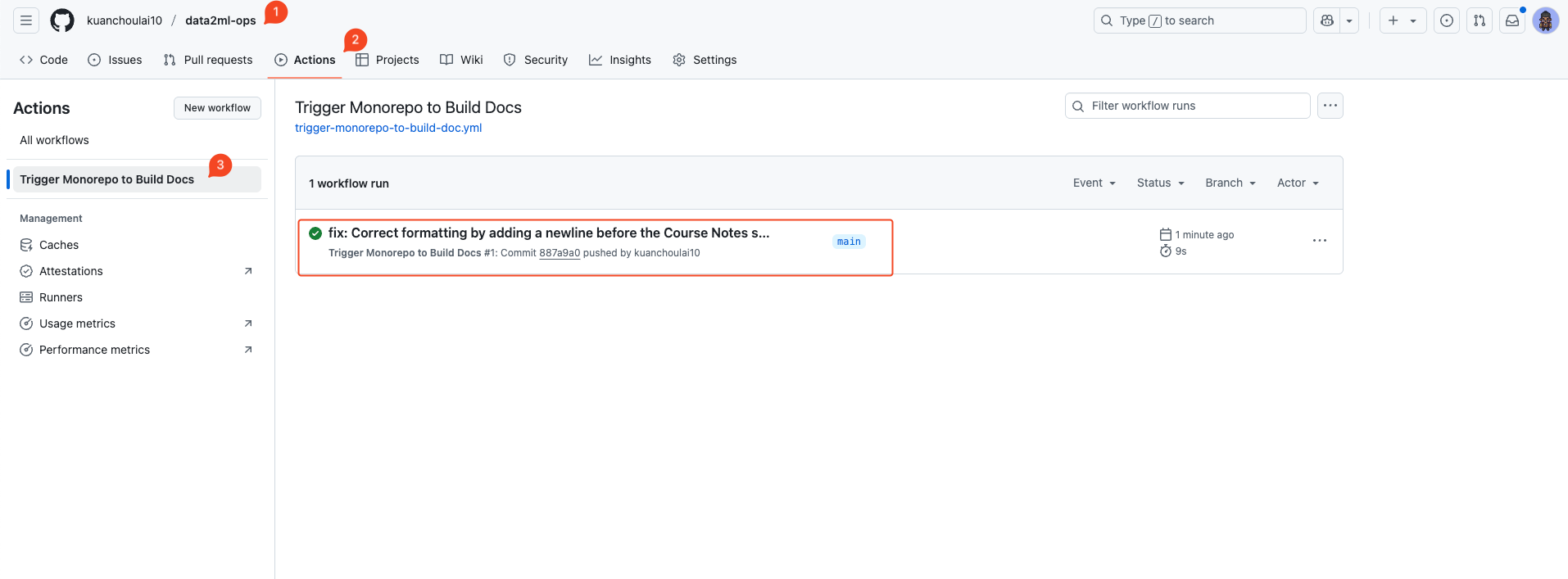Open the issues icon in header
The height and width of the screenshot is (579, 1568).
[x=1447, y=20]
